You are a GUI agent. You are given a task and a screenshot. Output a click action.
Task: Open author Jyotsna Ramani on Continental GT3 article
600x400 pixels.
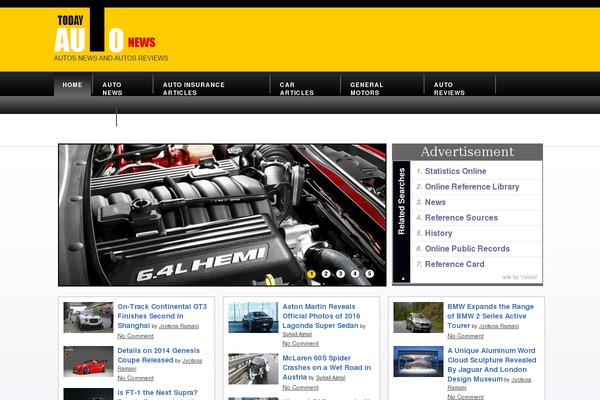(179, 327)
